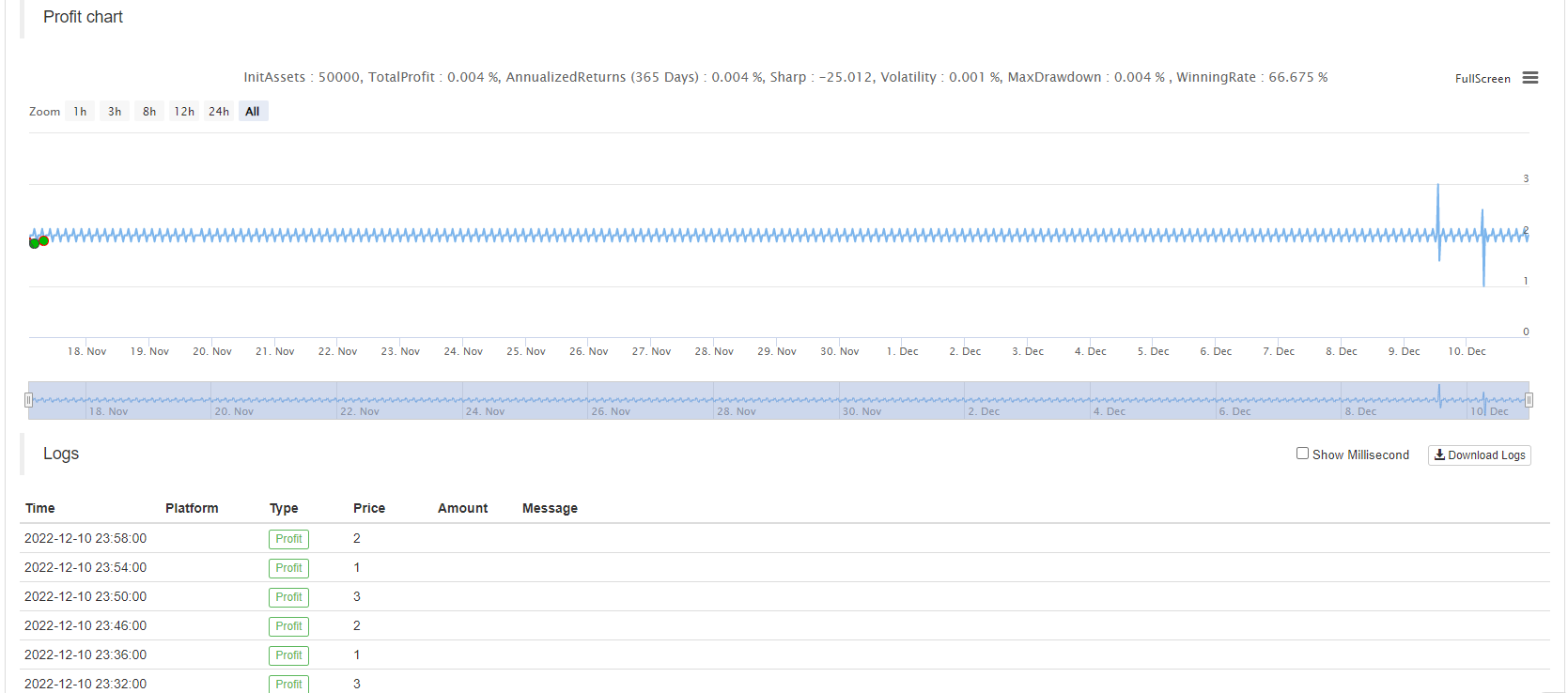Click the FullScreen chart button
This screenshot has height=693, width=1568.
pyautogui.click(x=1483, y=79)
